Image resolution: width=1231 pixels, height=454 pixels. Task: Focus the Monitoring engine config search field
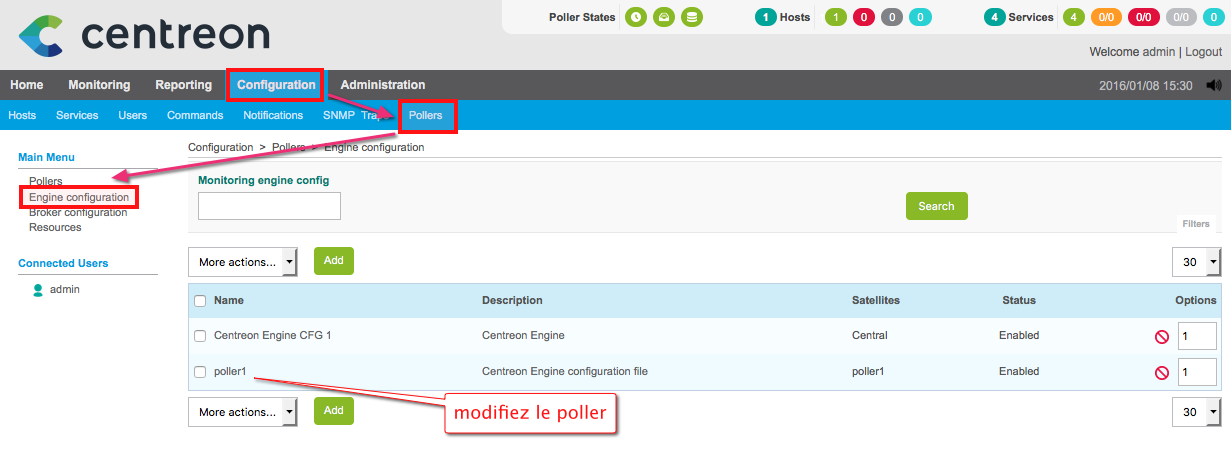point(269,206)
